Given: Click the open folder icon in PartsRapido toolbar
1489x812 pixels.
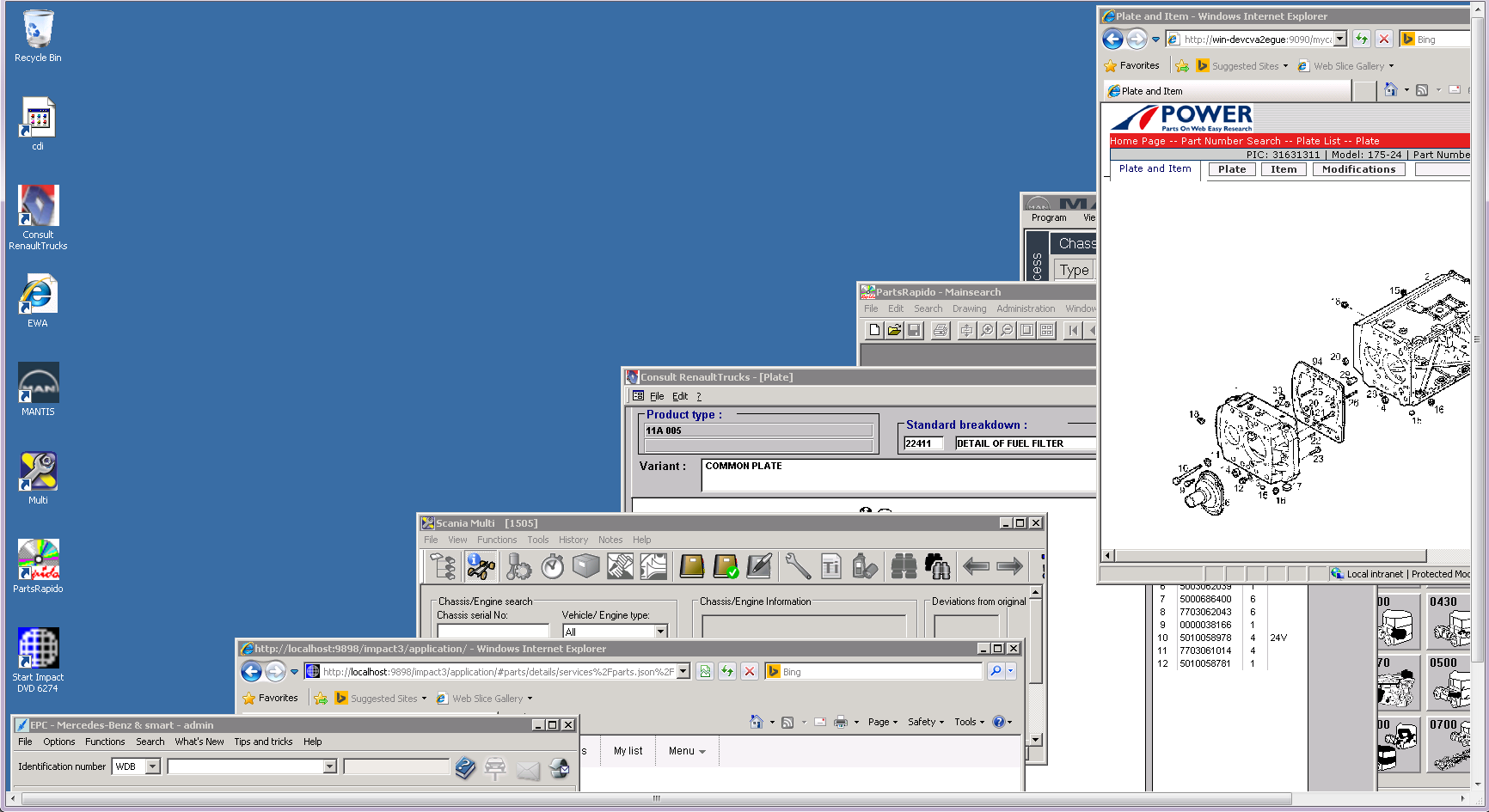Looking at the screenshot, I should (894, 330).
